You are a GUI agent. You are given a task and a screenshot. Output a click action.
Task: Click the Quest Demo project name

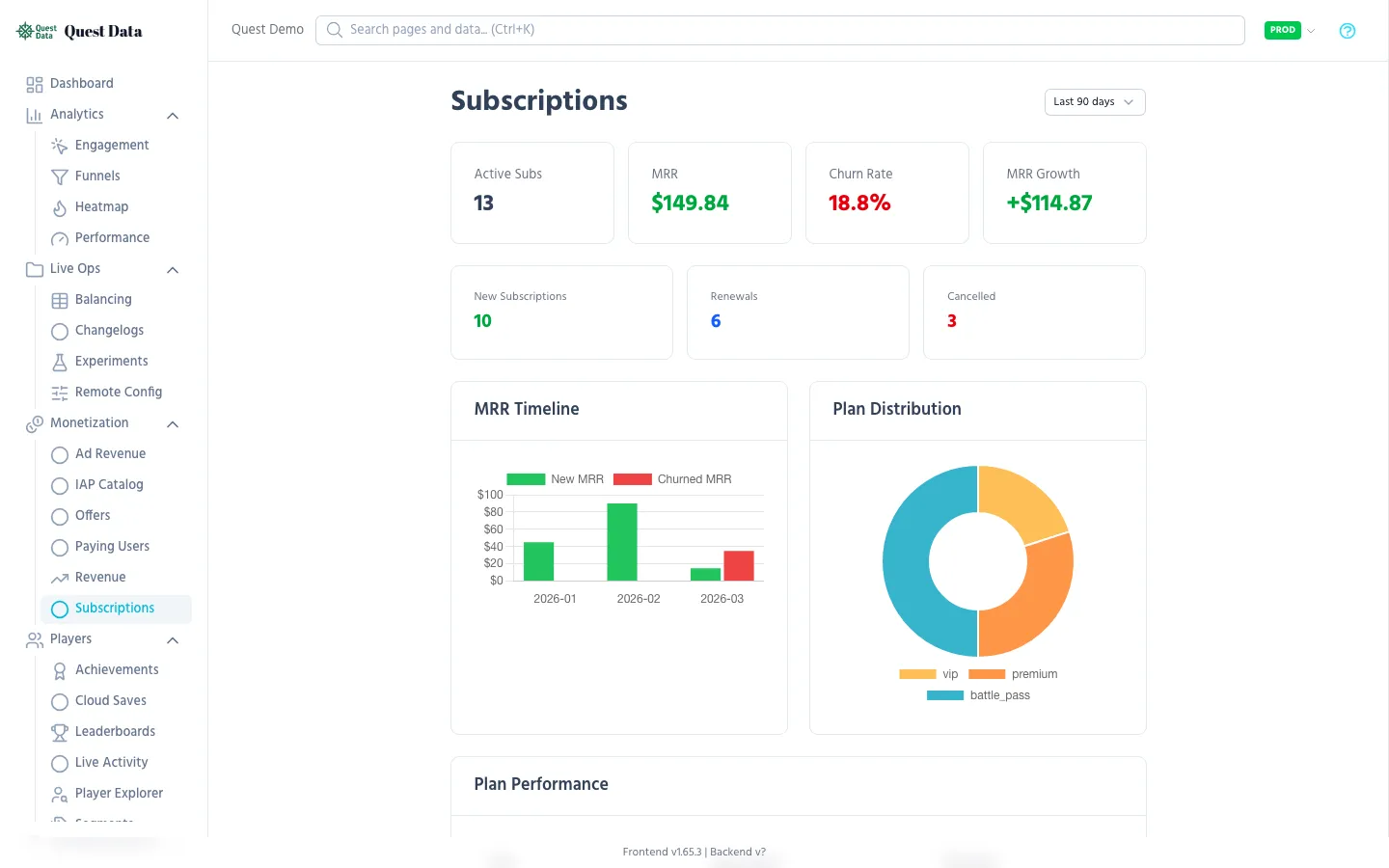point(267,30)
